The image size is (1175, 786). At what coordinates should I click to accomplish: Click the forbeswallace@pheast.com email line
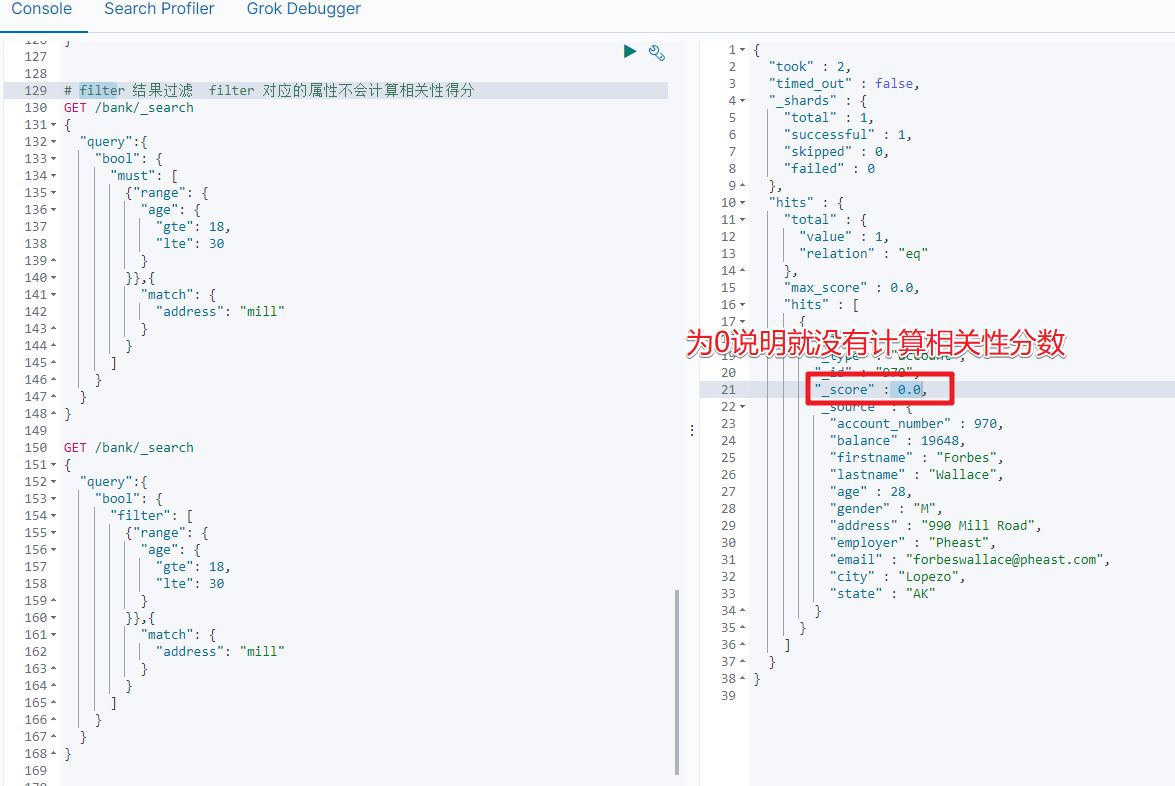pos(970,560)
